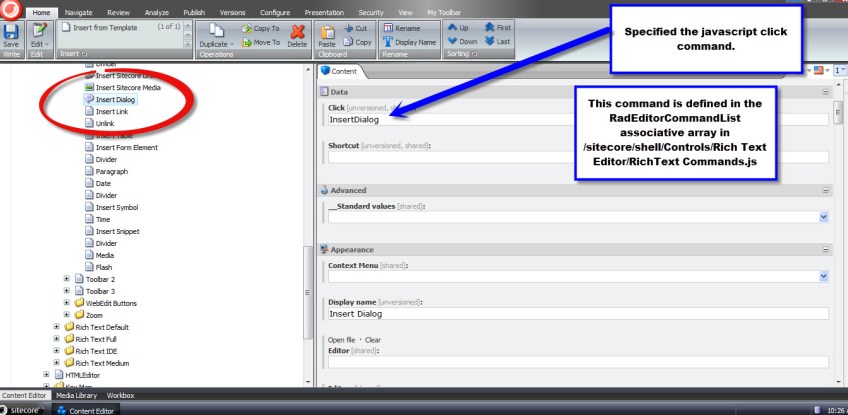Select Insert Link in the tree
The width and height of the screenshot is (848, 415).
click(112, 111)
